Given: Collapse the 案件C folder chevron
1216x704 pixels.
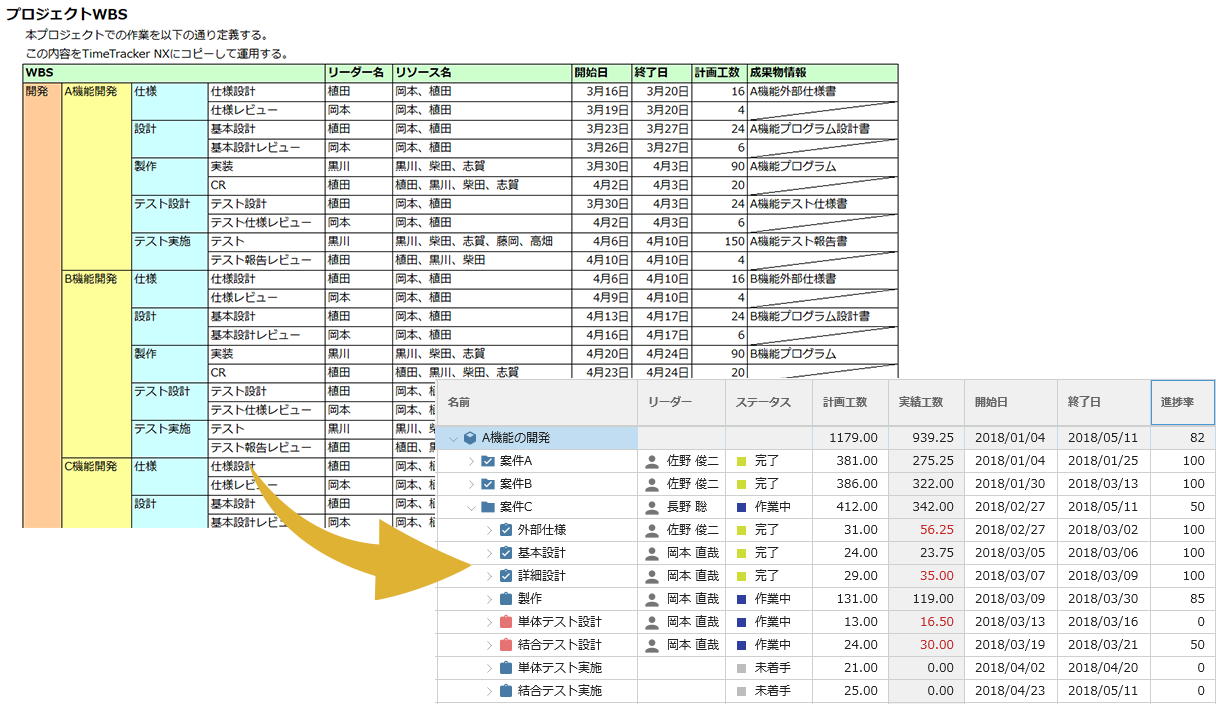Looking at the screenshot, I should click(x=471, y=507).
